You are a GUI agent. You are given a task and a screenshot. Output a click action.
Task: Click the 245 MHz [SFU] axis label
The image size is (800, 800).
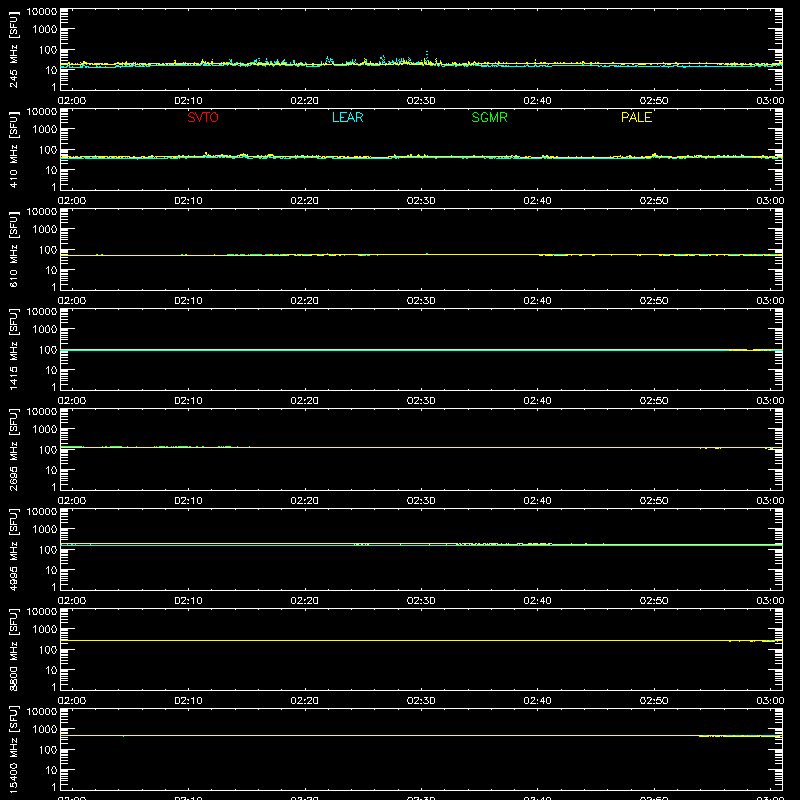pyautogui.click(x=14, y=49)
